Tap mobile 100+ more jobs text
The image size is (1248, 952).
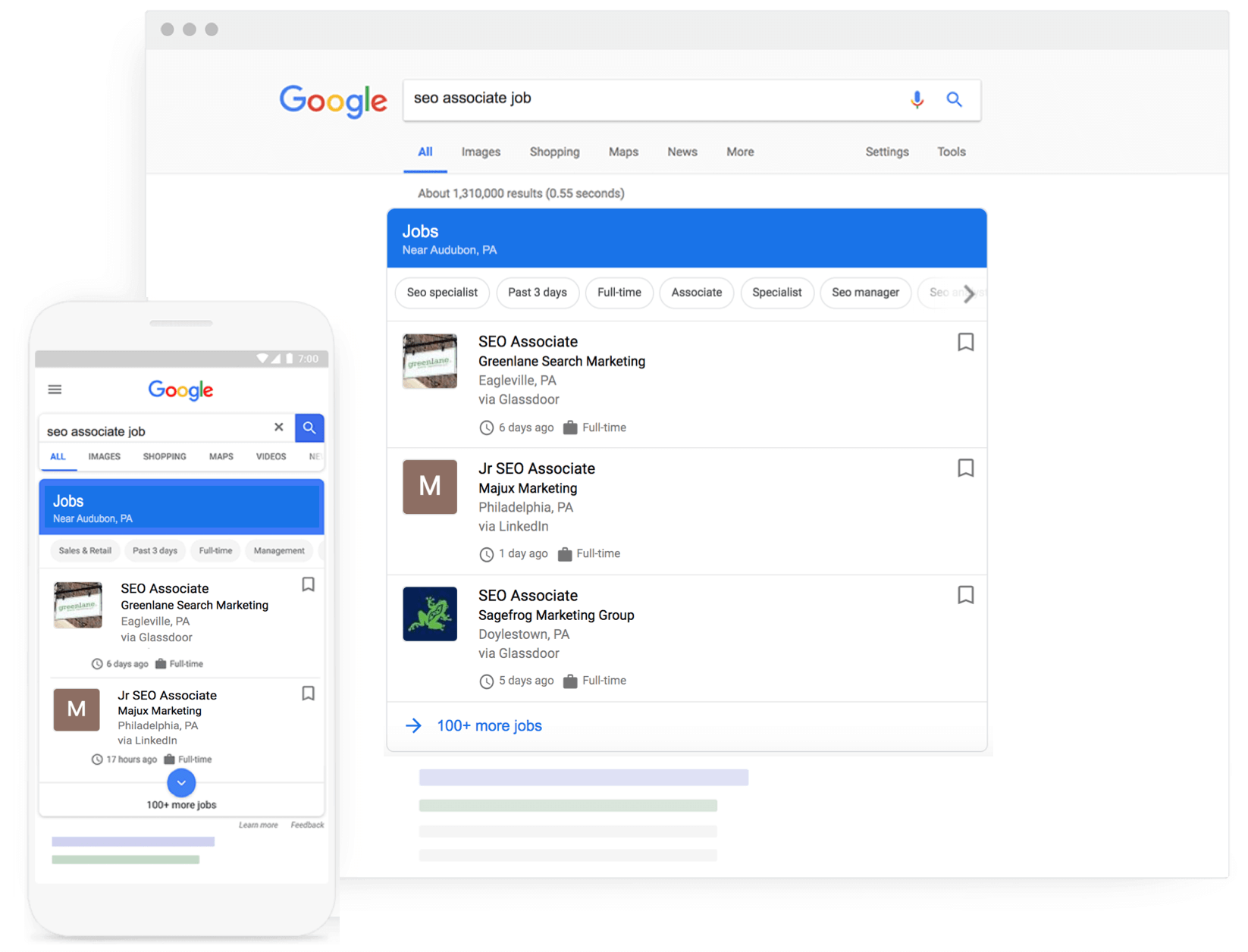pos(181,805)
